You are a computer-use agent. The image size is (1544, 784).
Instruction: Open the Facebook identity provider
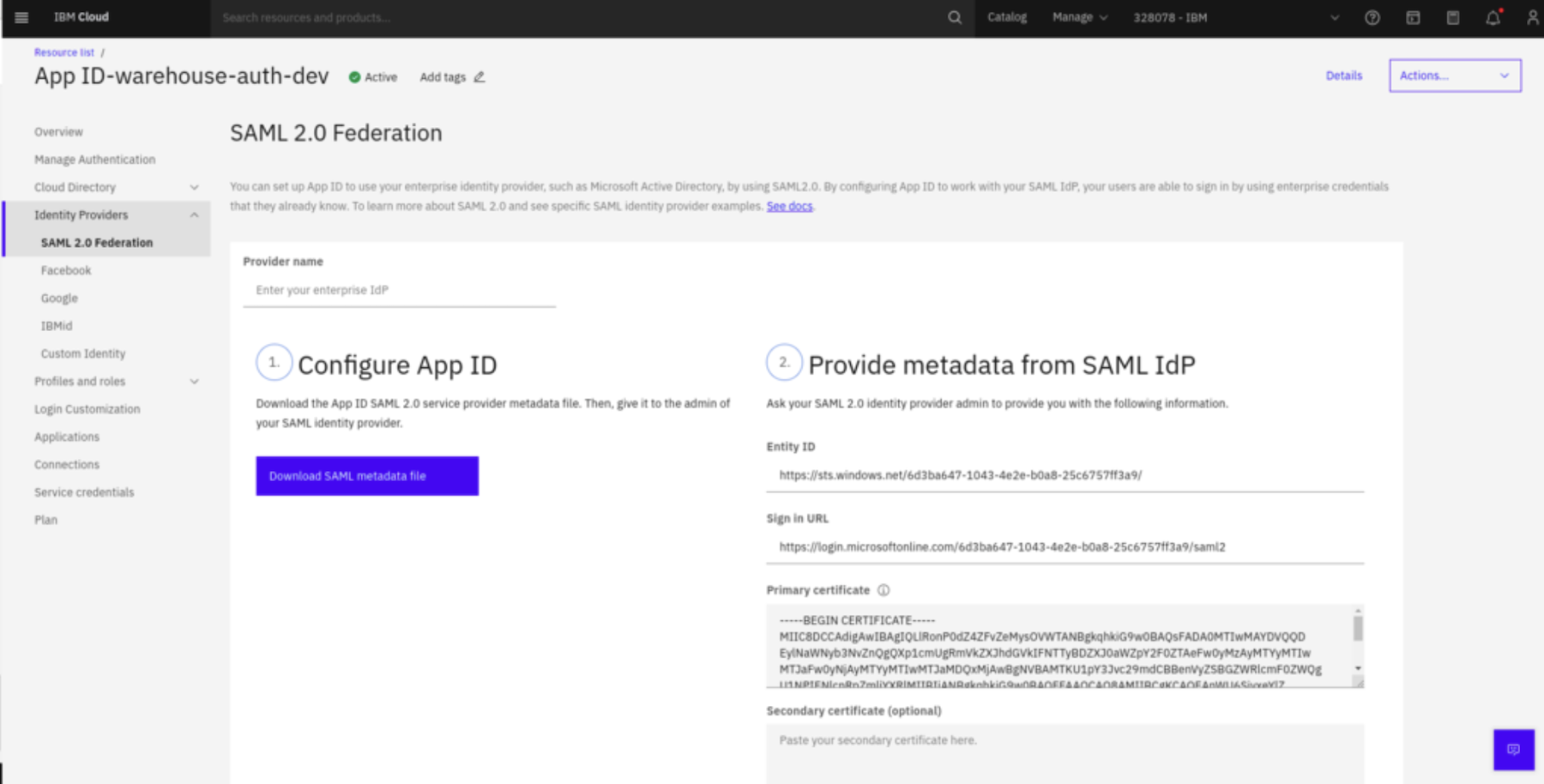pyautogui.click(x=66, y=270)
